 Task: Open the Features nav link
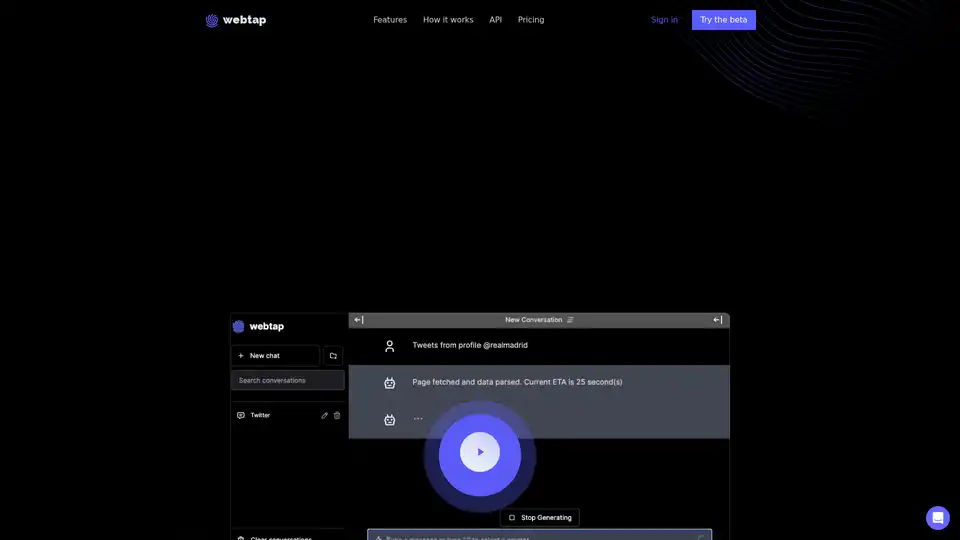(390, 20)
